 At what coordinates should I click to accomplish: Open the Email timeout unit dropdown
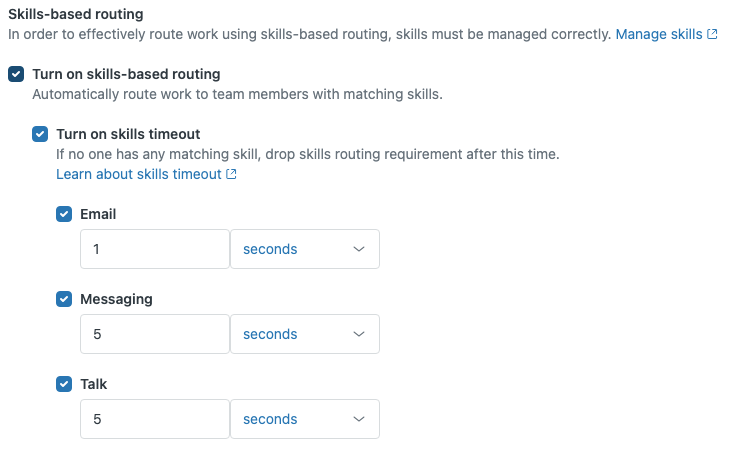(304, 249)
